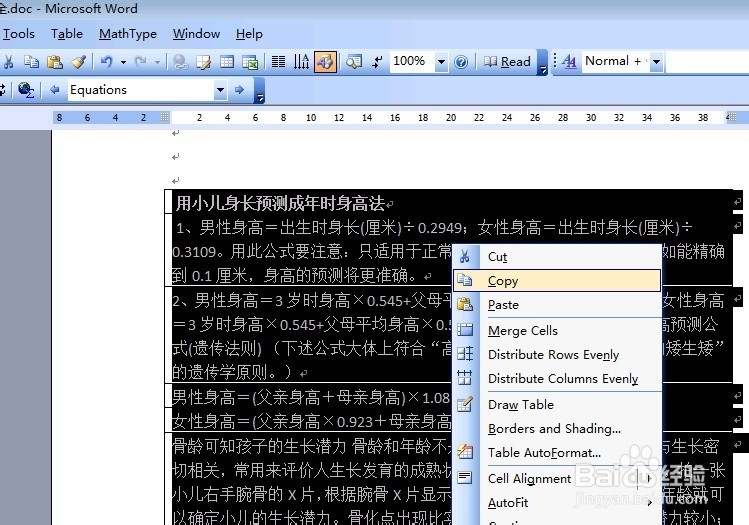Choose Paste from the context menu
This screenshot has height=525, width=749.
(556, 305)
